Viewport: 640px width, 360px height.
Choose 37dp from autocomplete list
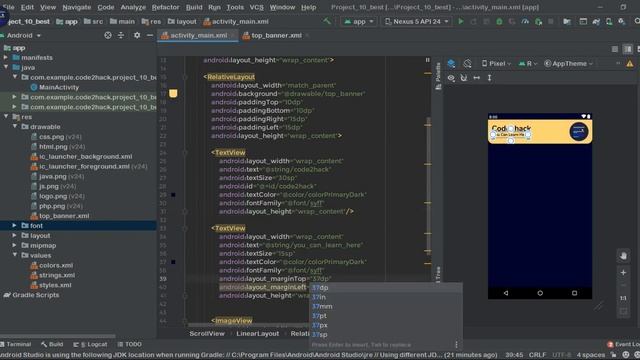pyautogui.click(x=386, y=287)
